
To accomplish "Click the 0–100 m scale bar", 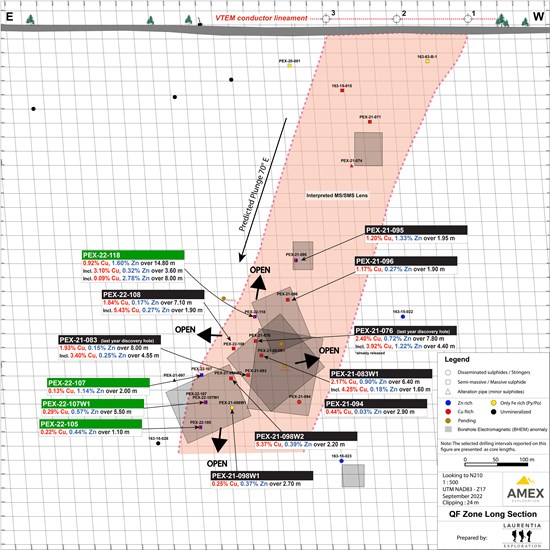I will (x=496, y=465).
